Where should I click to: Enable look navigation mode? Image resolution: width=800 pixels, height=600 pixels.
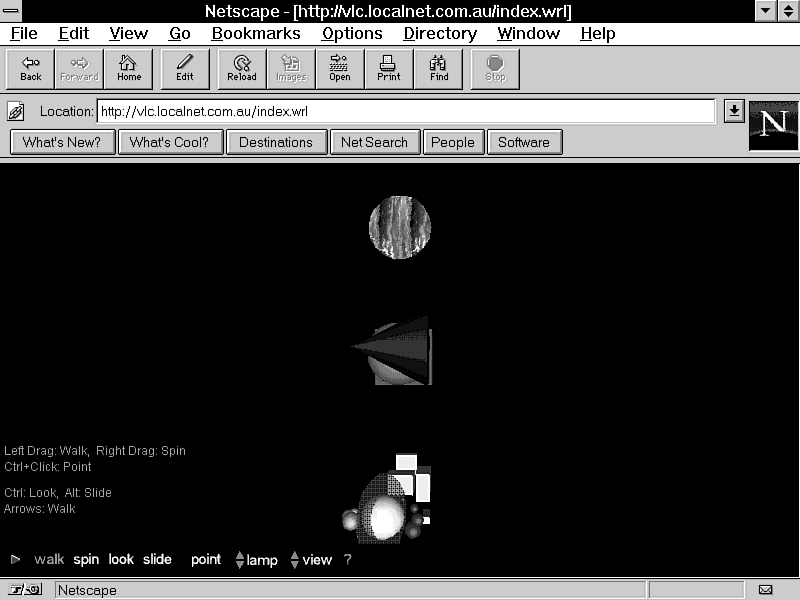[x=121, y=560]
